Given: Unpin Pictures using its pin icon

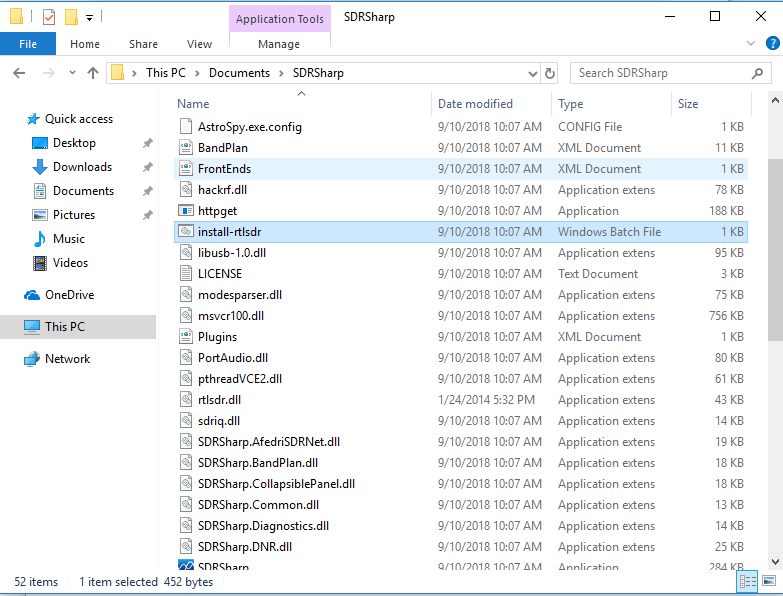Looking at the screenshot, I should click(147, 215).
